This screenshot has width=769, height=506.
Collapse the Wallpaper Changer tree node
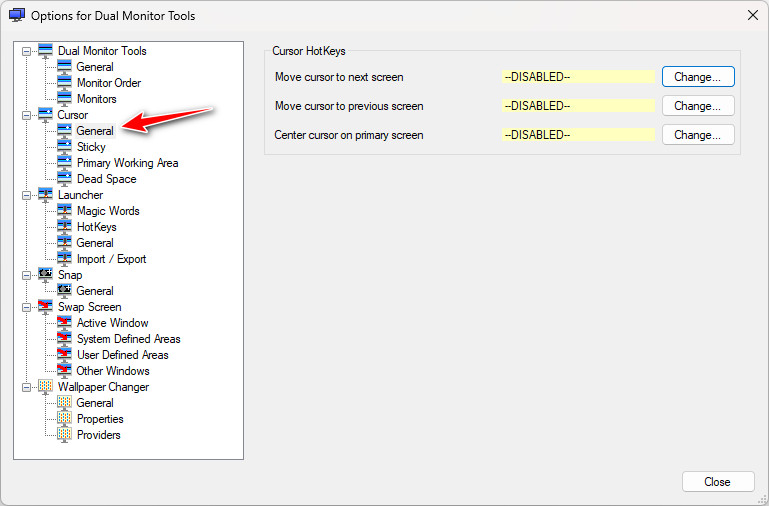[26, 387]
